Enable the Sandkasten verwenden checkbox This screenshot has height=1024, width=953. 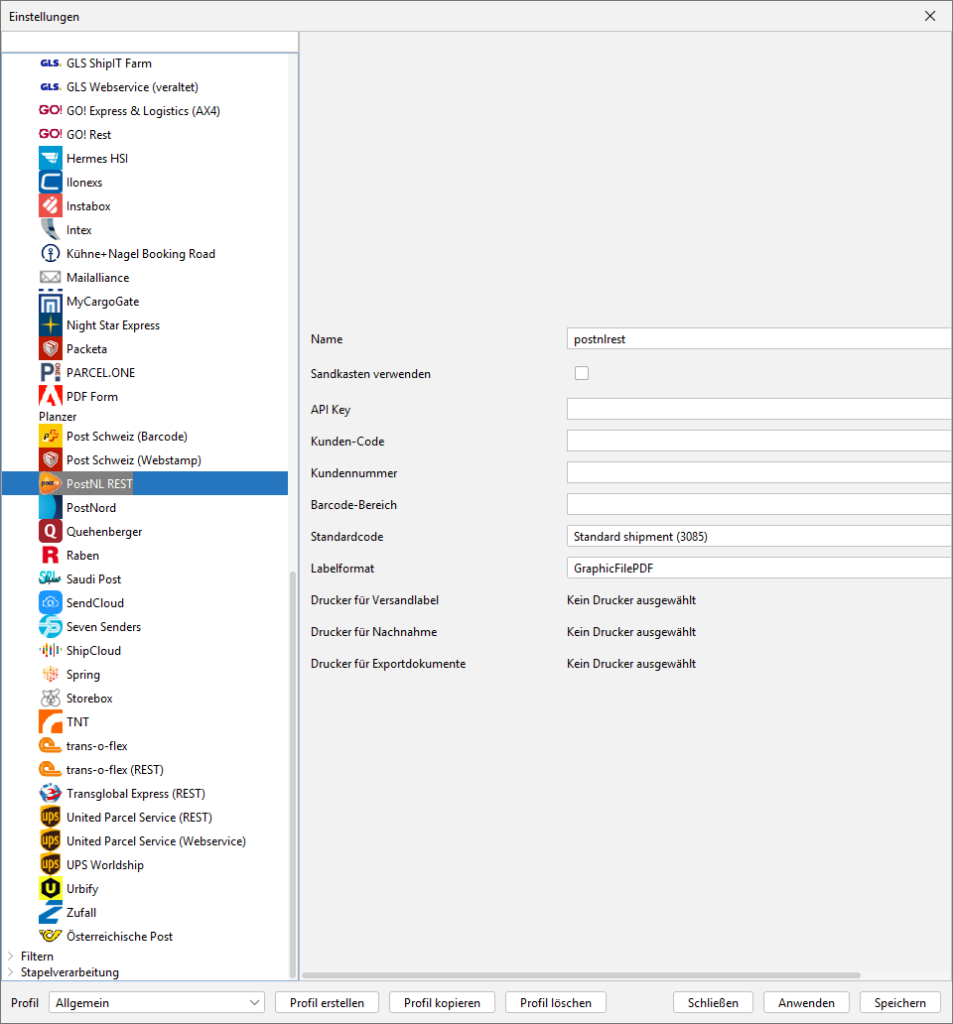[582, 373]
